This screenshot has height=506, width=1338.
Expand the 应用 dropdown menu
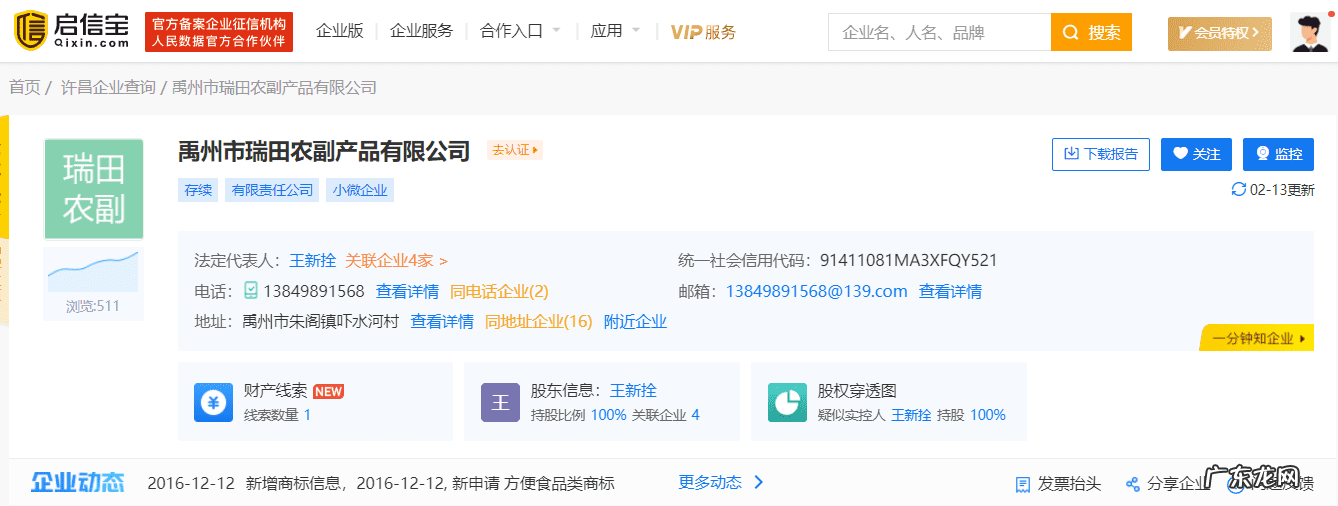615,31
